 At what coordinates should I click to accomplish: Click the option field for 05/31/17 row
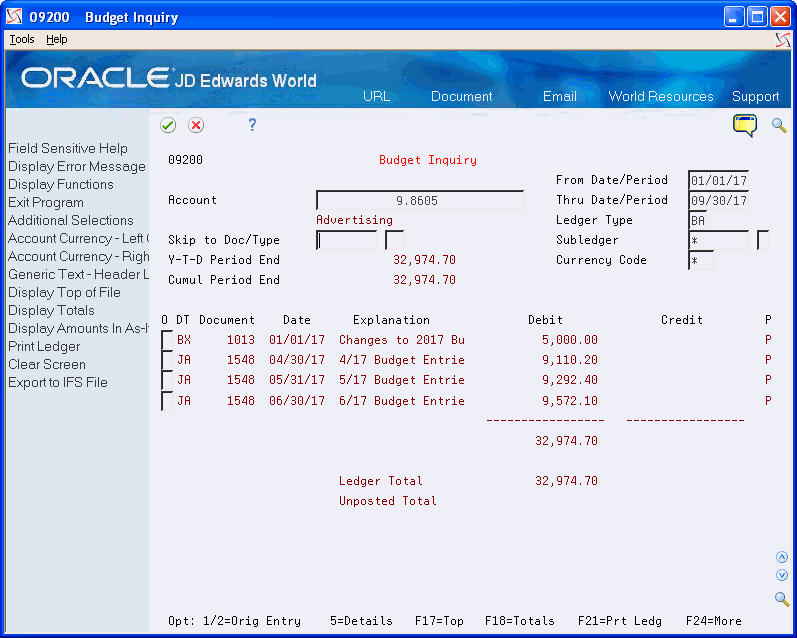(x=167, y=380)
